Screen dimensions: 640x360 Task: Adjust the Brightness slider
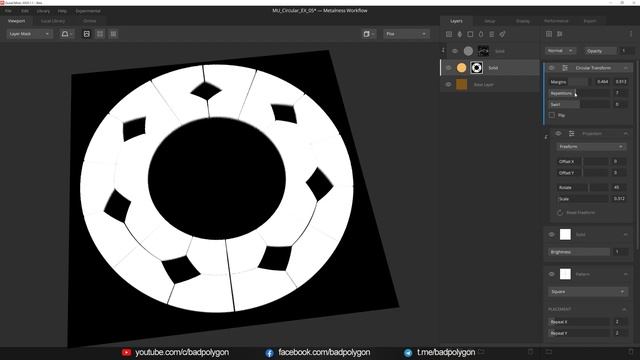click(579, 252)
